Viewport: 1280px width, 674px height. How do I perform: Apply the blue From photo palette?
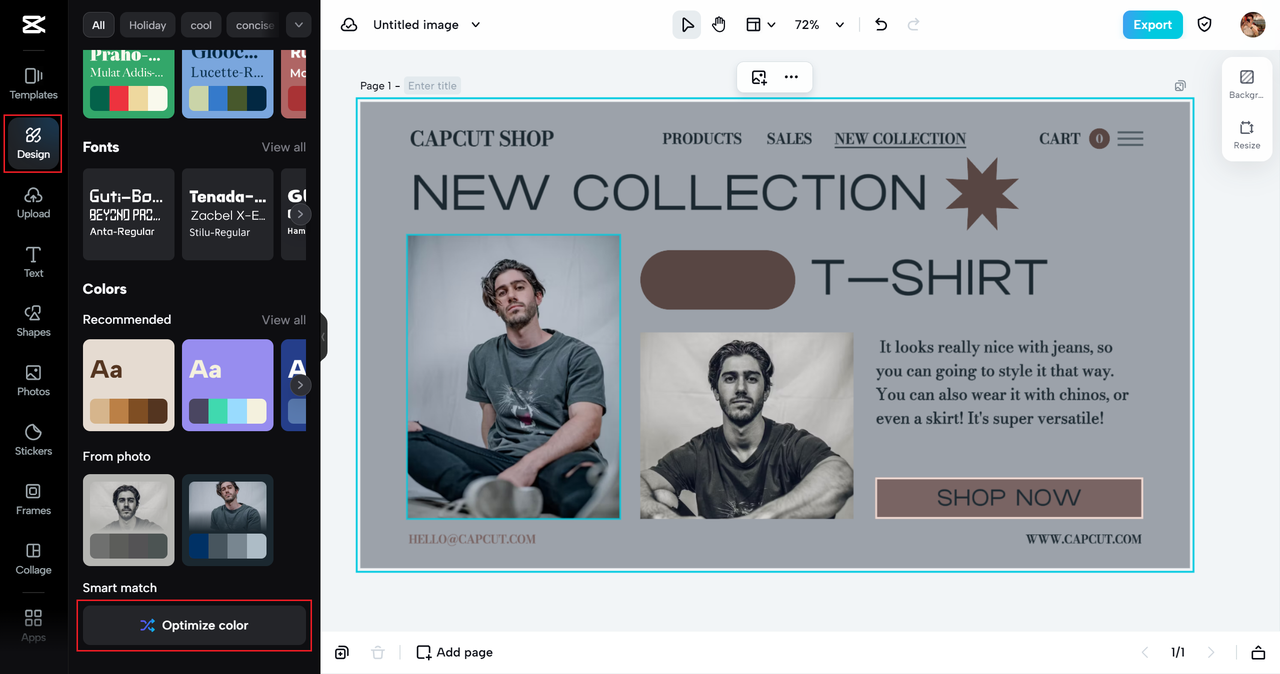click(227, 520)
